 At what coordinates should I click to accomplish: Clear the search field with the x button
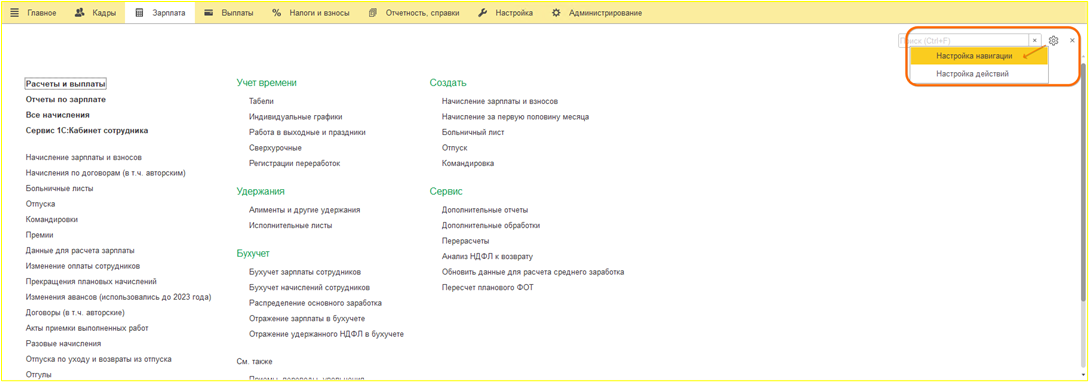[x=1035, y=41]
